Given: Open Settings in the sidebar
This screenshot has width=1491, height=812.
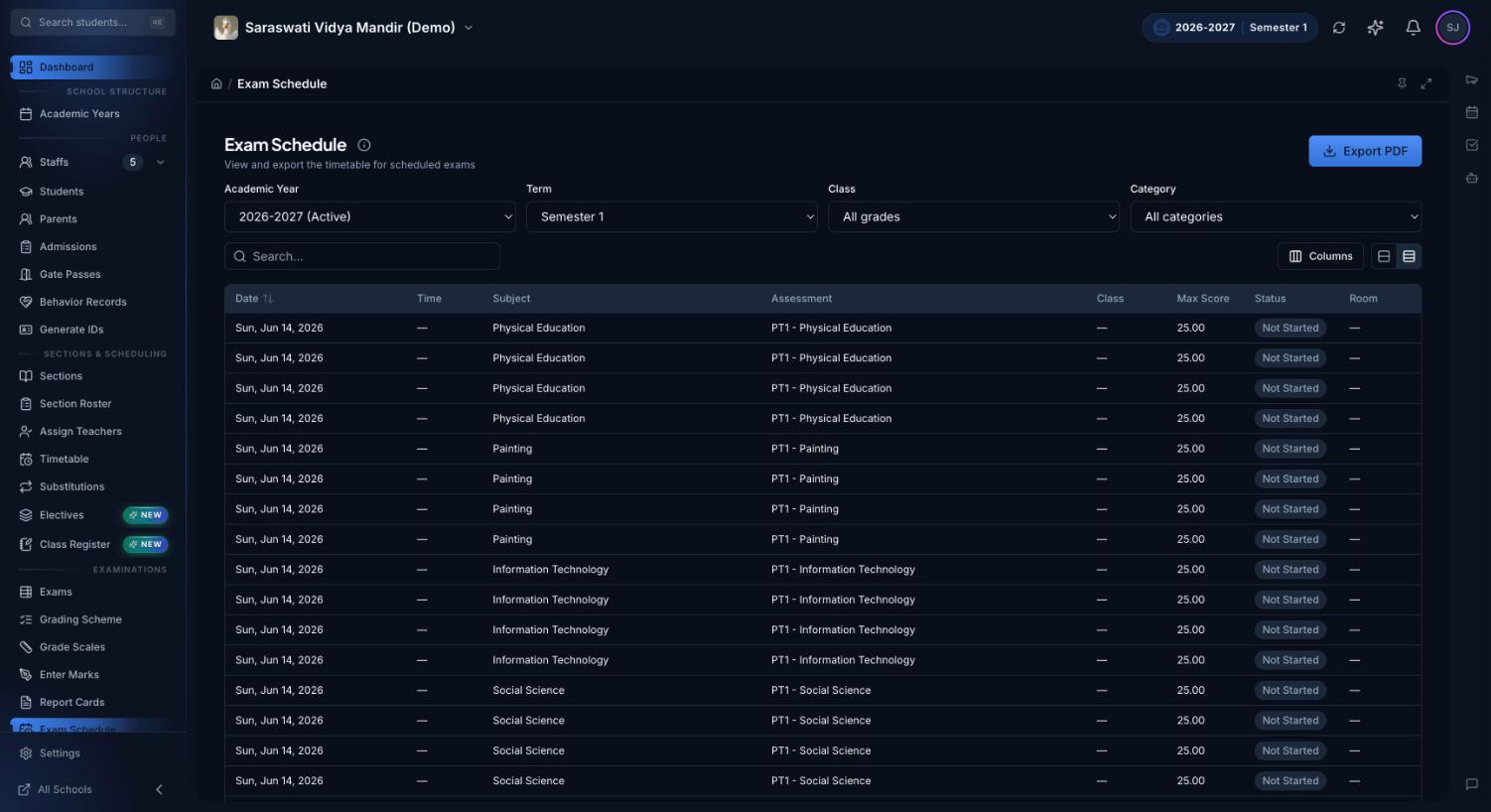Looking at the screenshot, I should [x=93, y=753].
